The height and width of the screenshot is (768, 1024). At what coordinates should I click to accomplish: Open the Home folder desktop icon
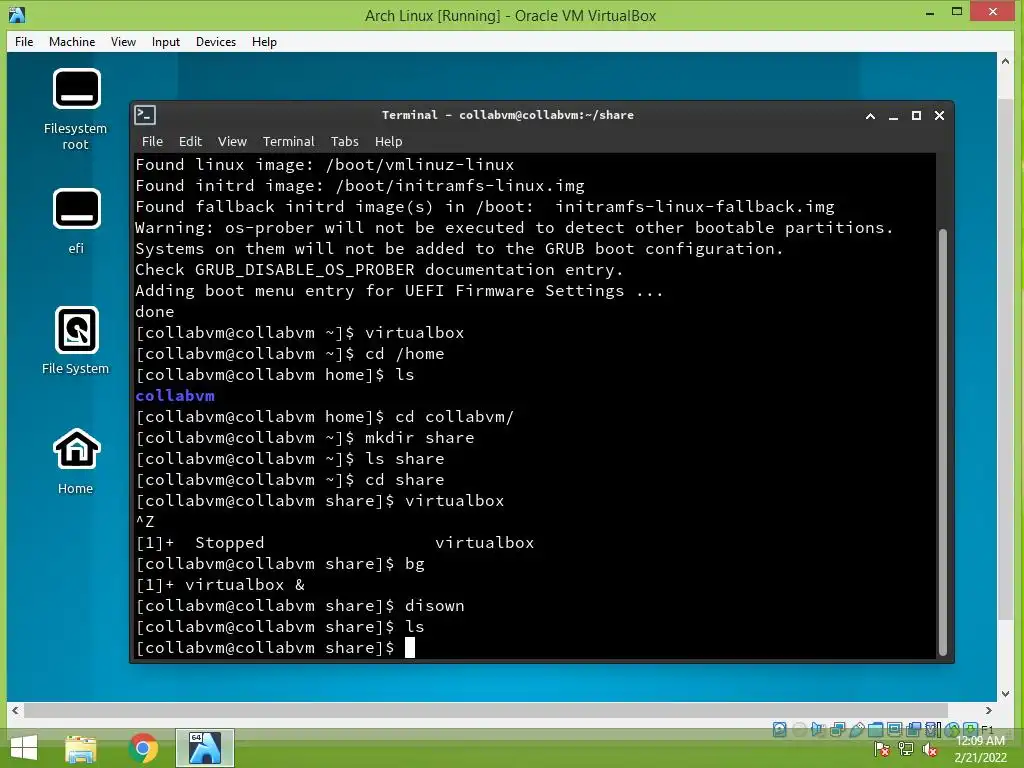click(76, 461)
